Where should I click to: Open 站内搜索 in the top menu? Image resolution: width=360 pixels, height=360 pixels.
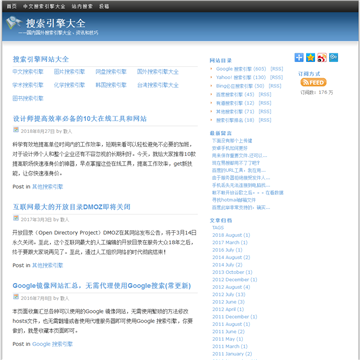click(82, 6)
